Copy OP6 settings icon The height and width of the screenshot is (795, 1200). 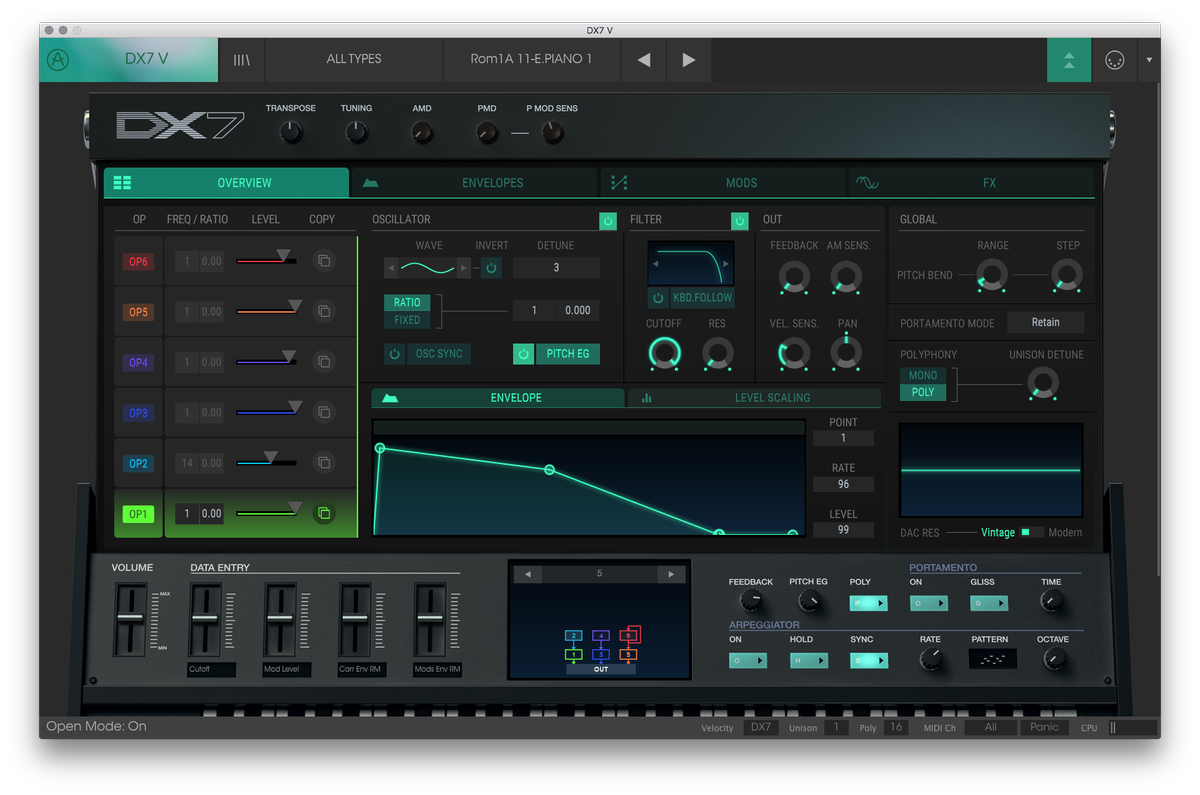click(323, 261)
